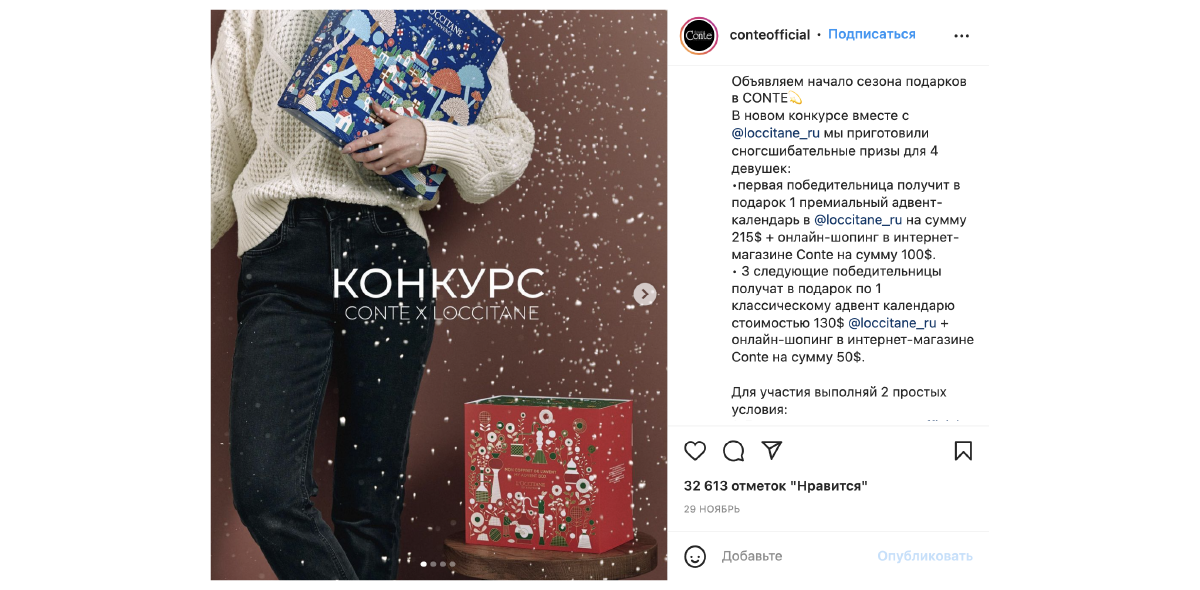Select the last carousel dot indicator
The width and height of the screenshot is (1200, 590).
tap(452, 564)
